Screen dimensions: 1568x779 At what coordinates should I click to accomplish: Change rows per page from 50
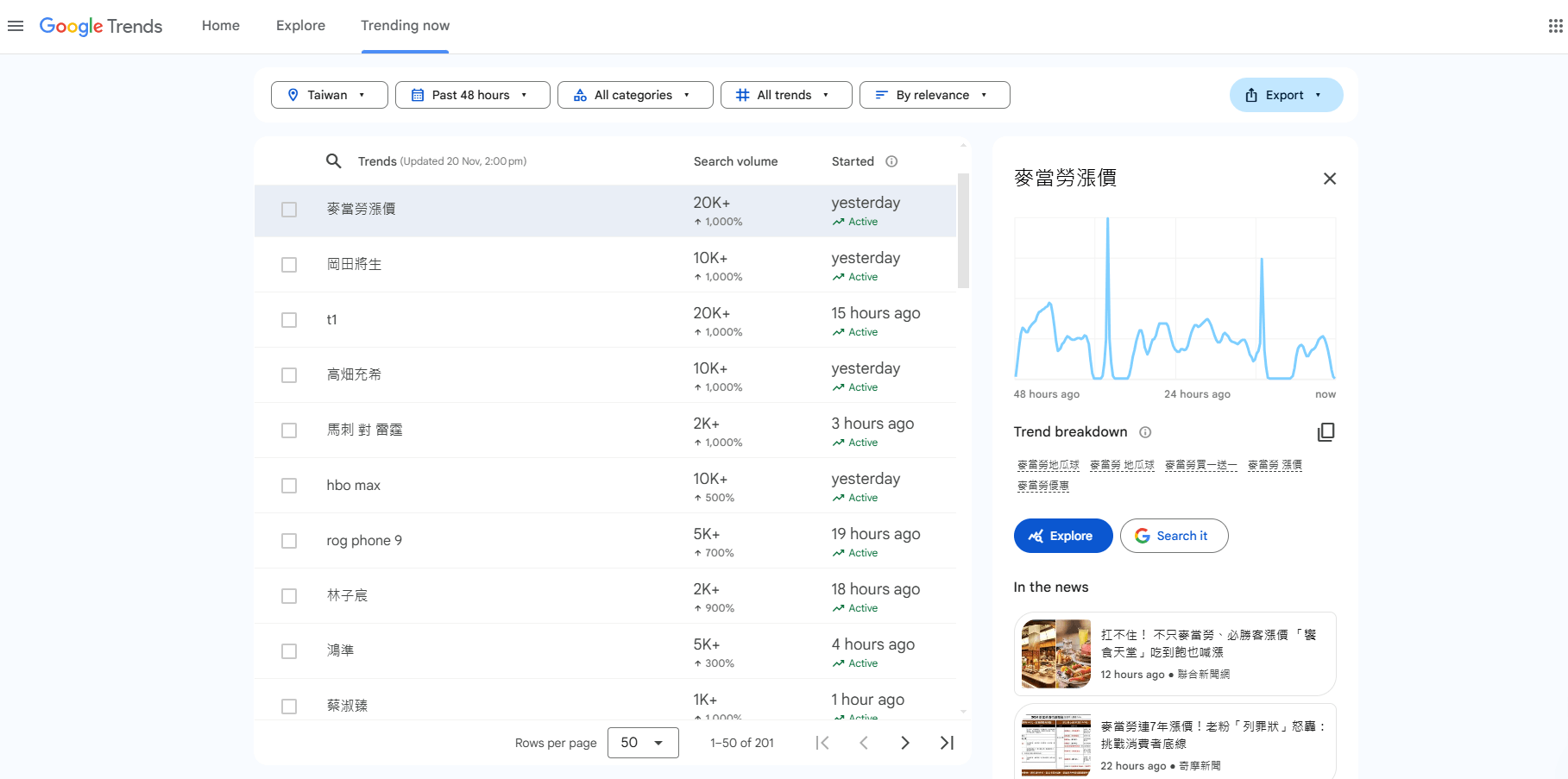click(643, 743)
